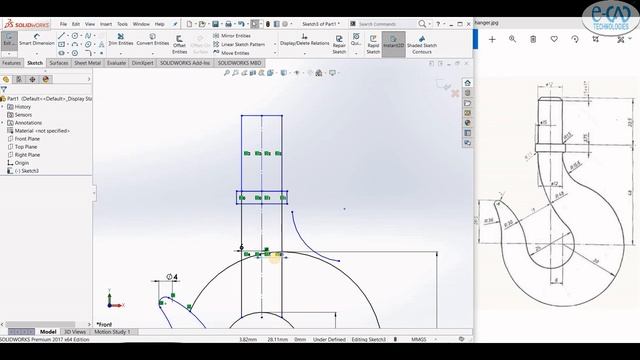Click the Save icon in toolbar

point(216,24)
